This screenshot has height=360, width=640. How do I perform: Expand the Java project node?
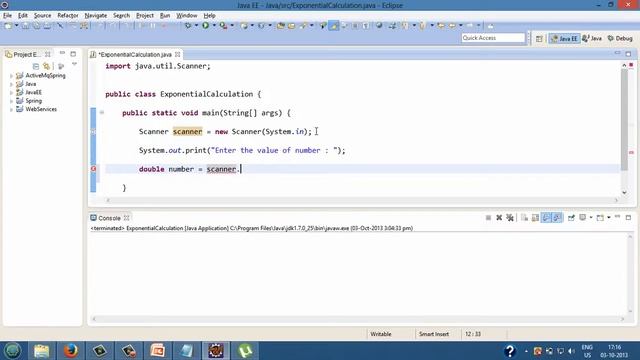tap(11, 84)
